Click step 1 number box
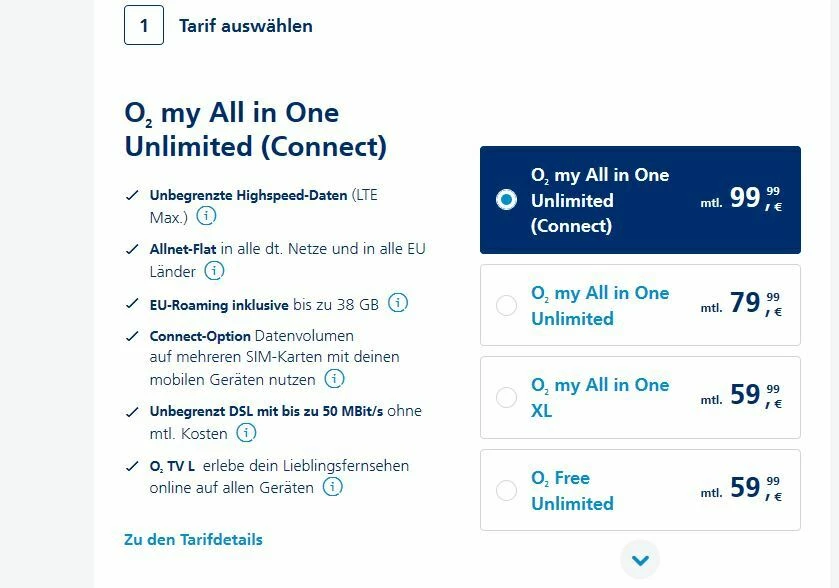 point(144,25)
